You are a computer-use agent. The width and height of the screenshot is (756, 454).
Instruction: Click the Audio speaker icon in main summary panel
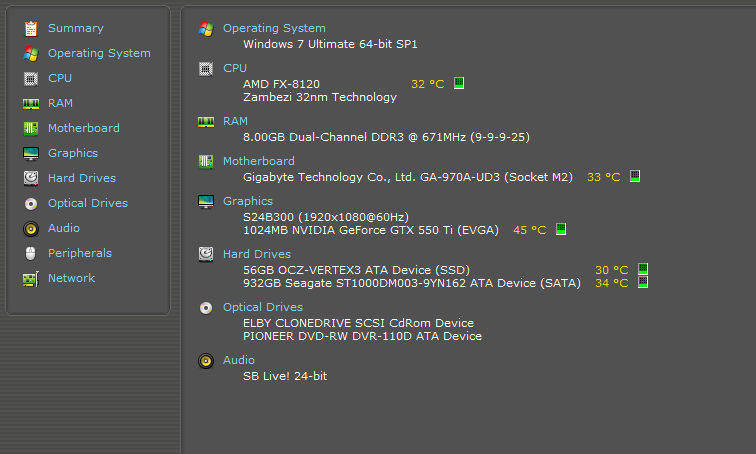point(206,361)
